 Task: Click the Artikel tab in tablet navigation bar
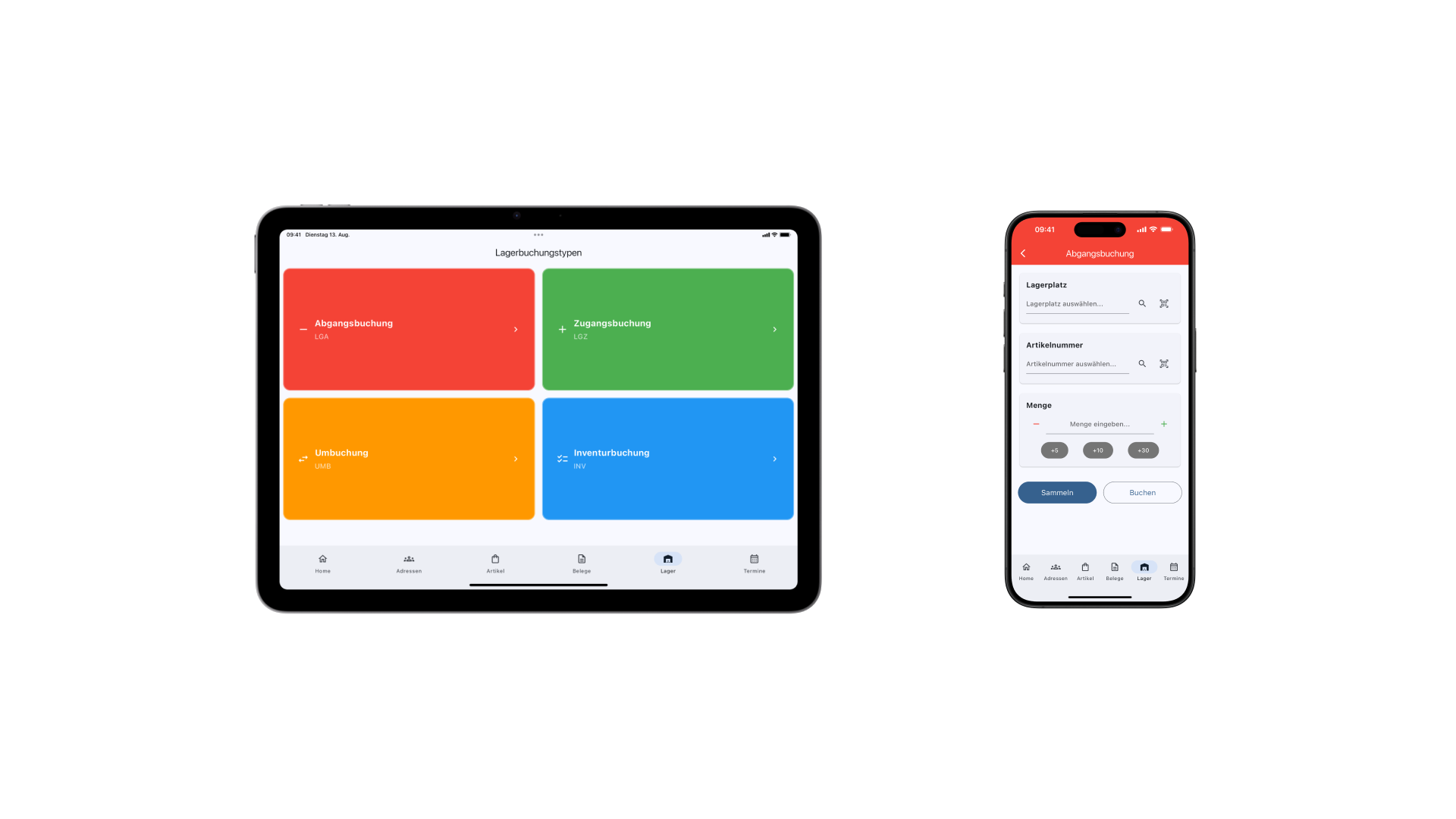click(x=494, y=563)
